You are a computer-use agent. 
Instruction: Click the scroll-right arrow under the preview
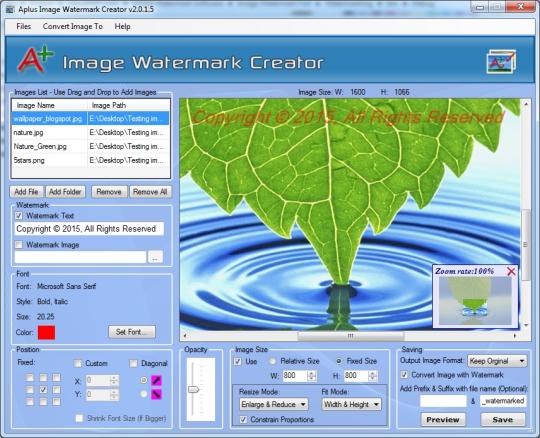coord(515,336)
